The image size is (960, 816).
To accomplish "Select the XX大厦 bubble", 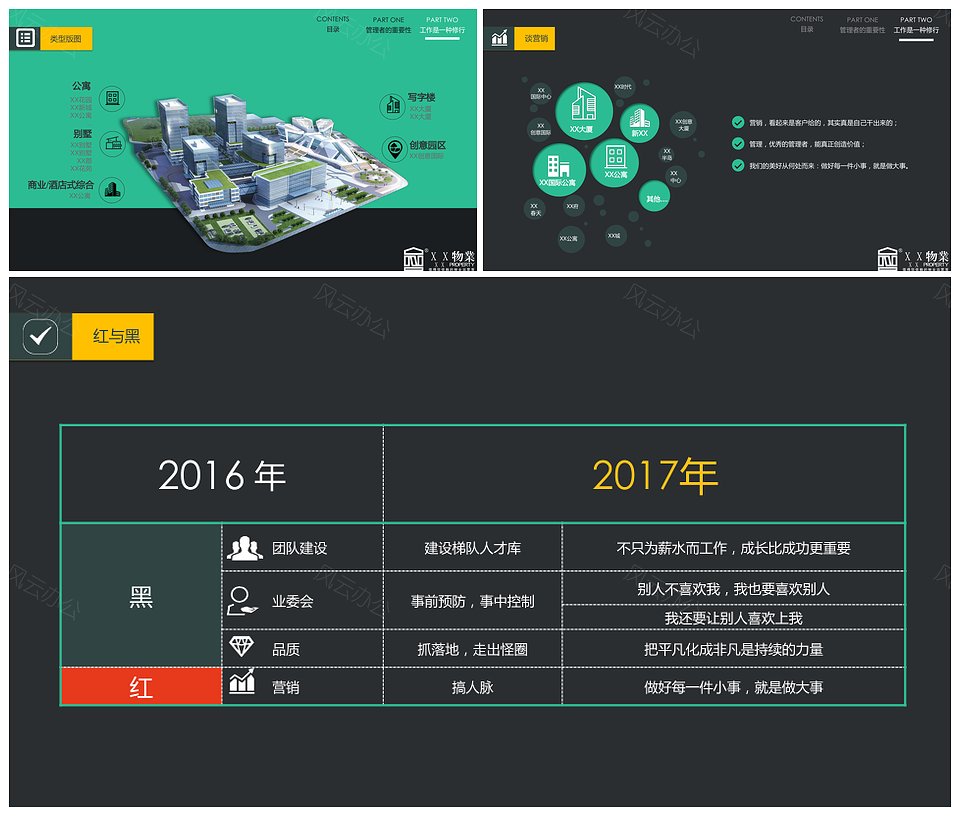I will coord(583,111).
